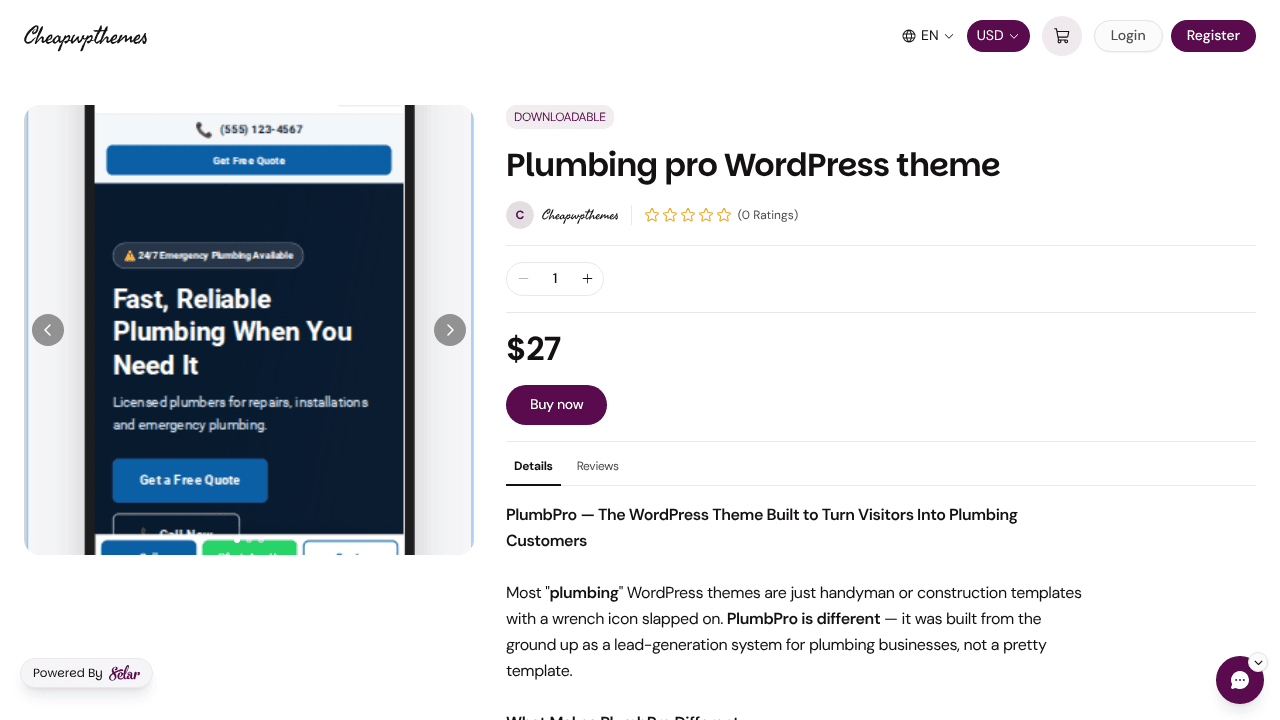Open the shopping cart icon
This screenshot has height=720, width=1280.
1062,36
